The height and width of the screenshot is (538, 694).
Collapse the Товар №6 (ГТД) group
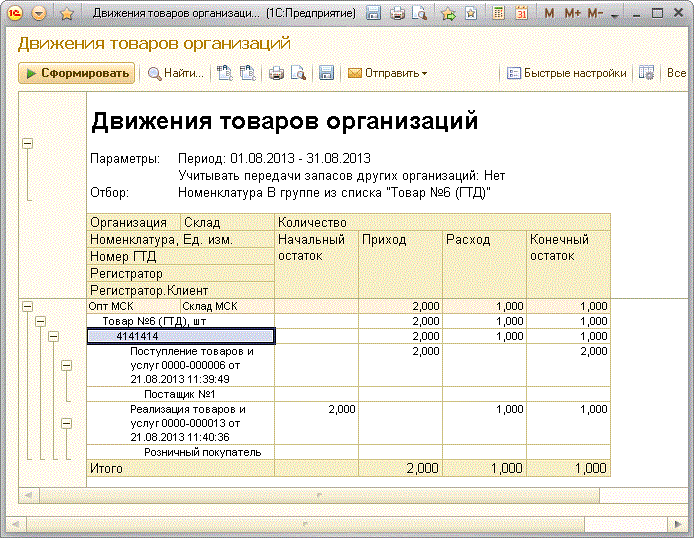40,321
